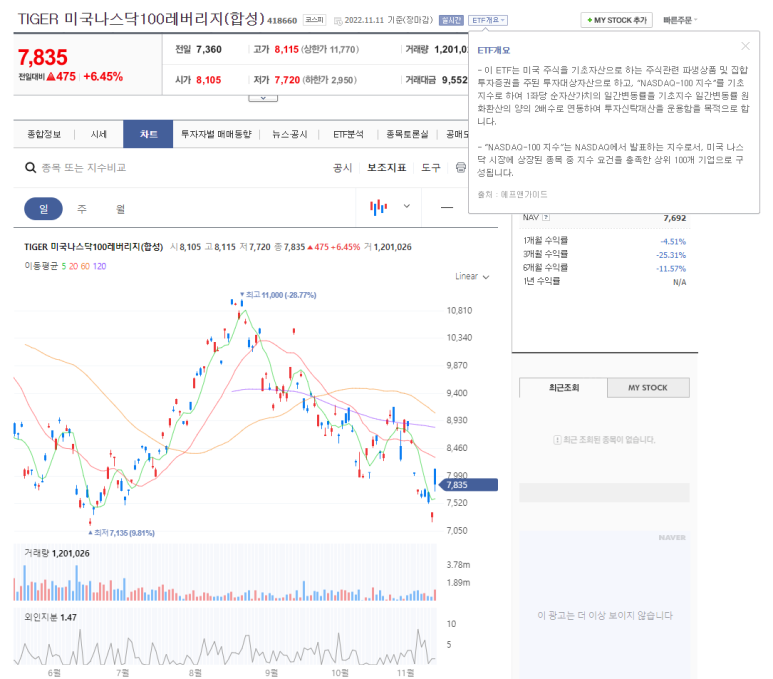773x679 pixels.
Task: Click the printer icon in chart toolbar
Action: point(460,168)
